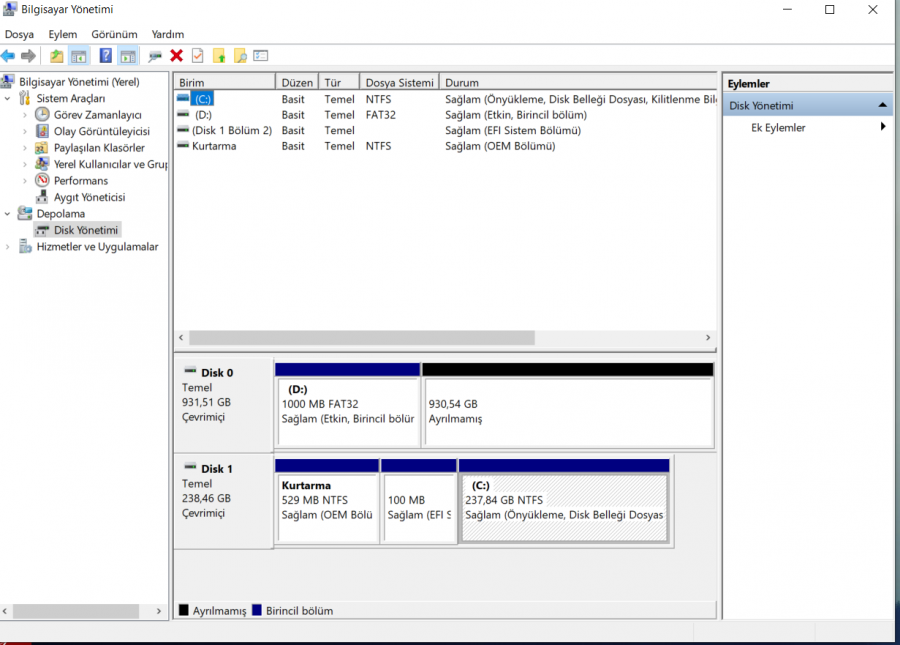Click the folder with magnifier icon
Screen dimensions: 900x645
pyautogui.click(x=240, y=56)
